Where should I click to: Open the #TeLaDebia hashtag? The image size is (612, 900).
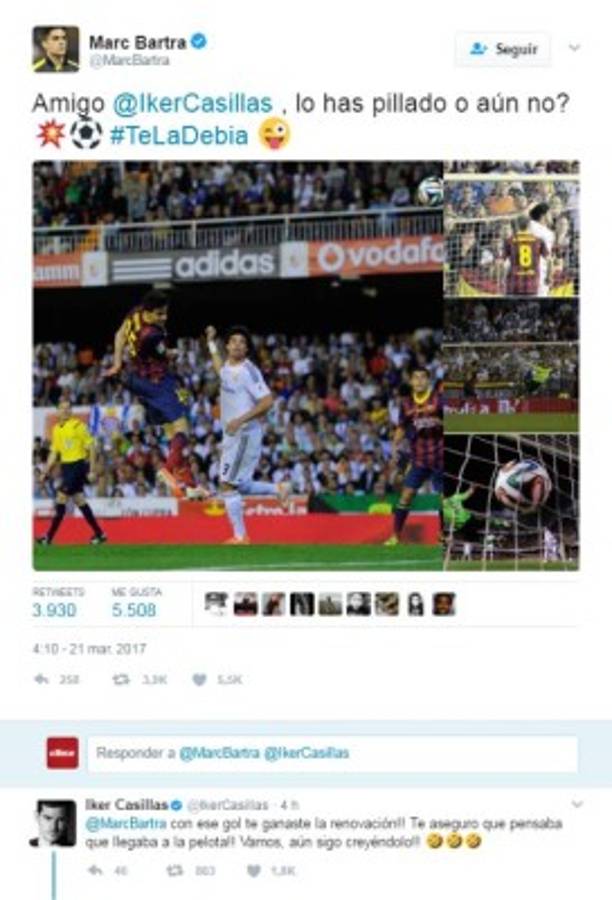(179, 135)
